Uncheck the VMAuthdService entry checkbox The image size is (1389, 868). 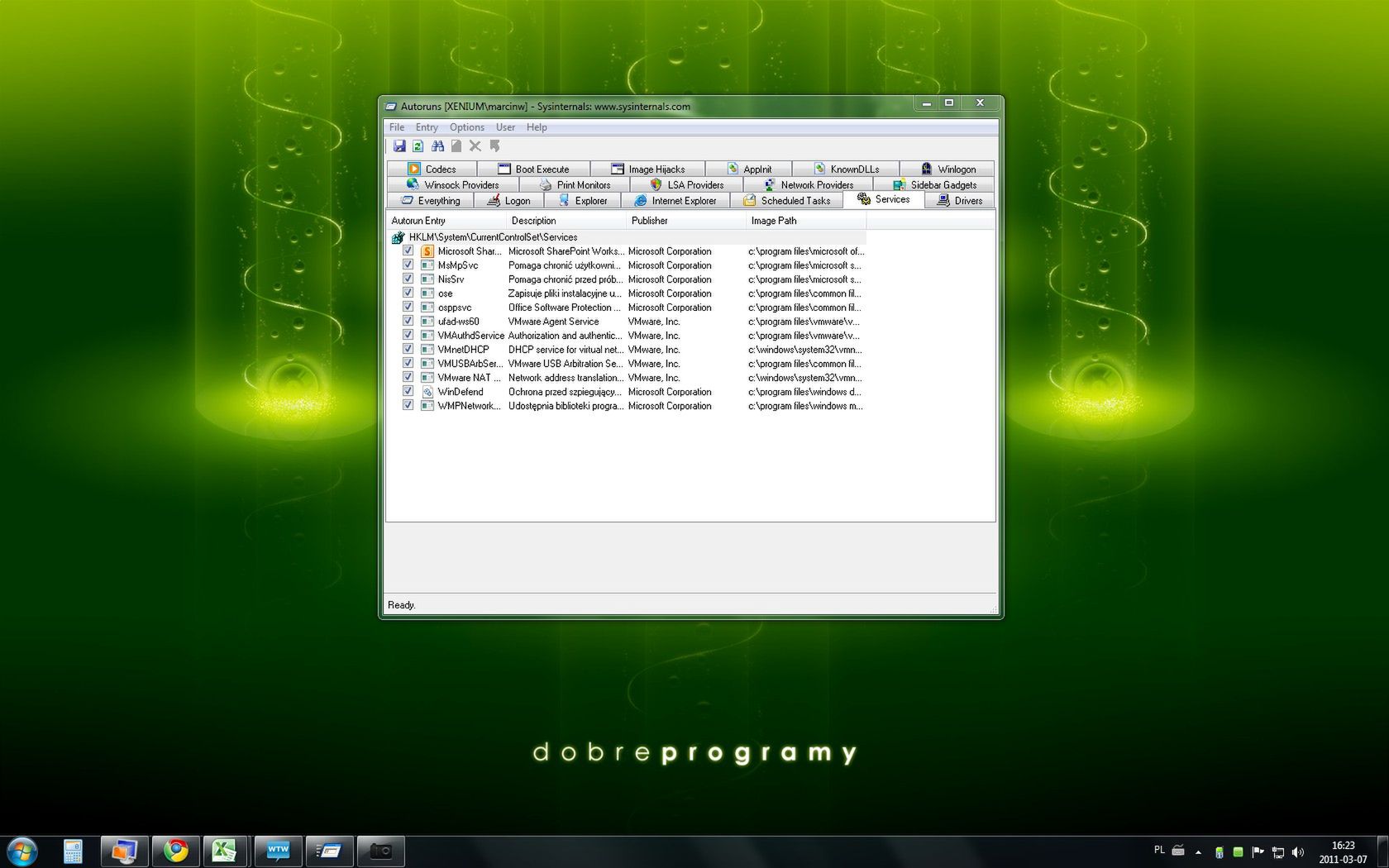coord(408,335)
